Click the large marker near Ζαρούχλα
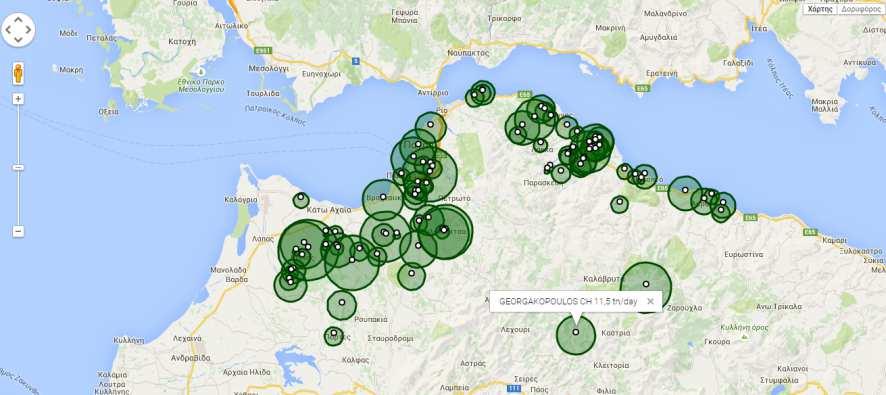The image size is (886, 395). tap(646, 284)
